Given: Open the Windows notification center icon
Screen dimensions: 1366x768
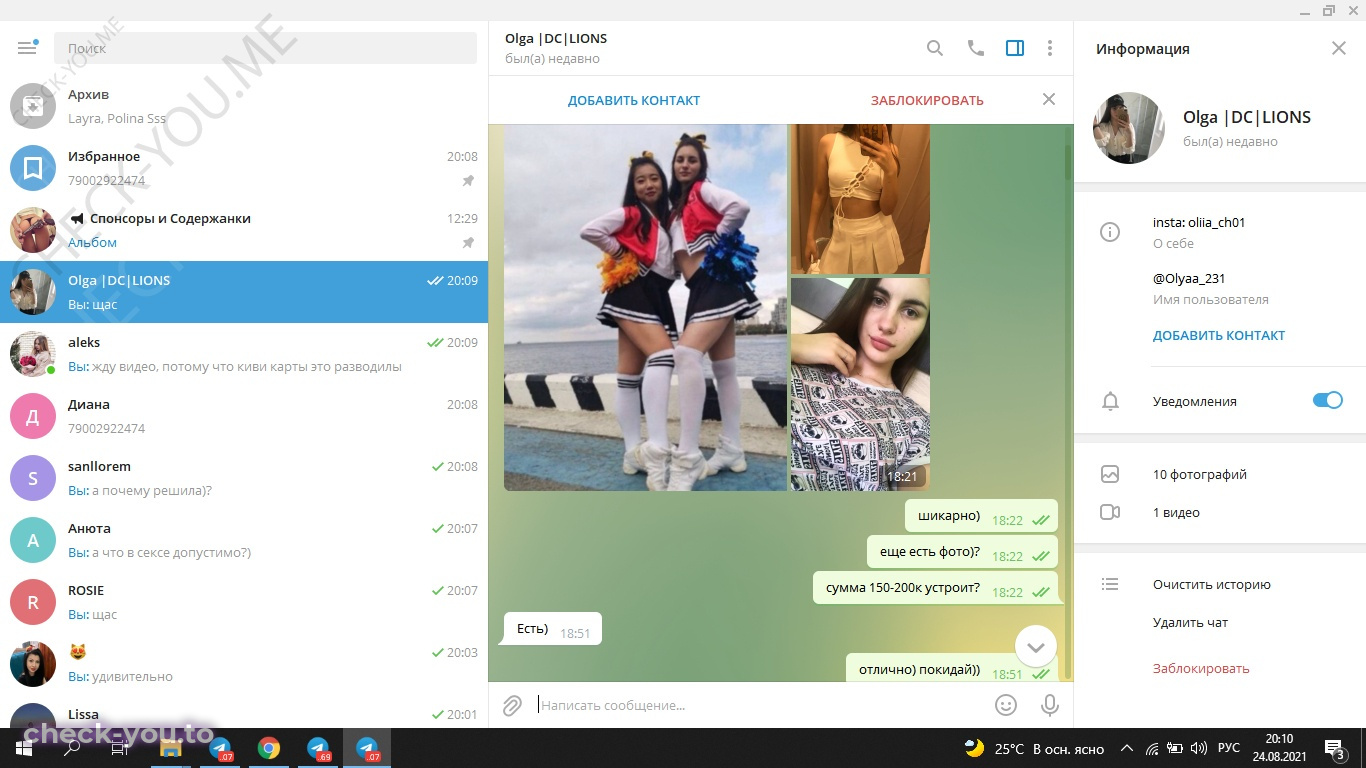Looking at the screenshot, I should [x=1334, y=748].
